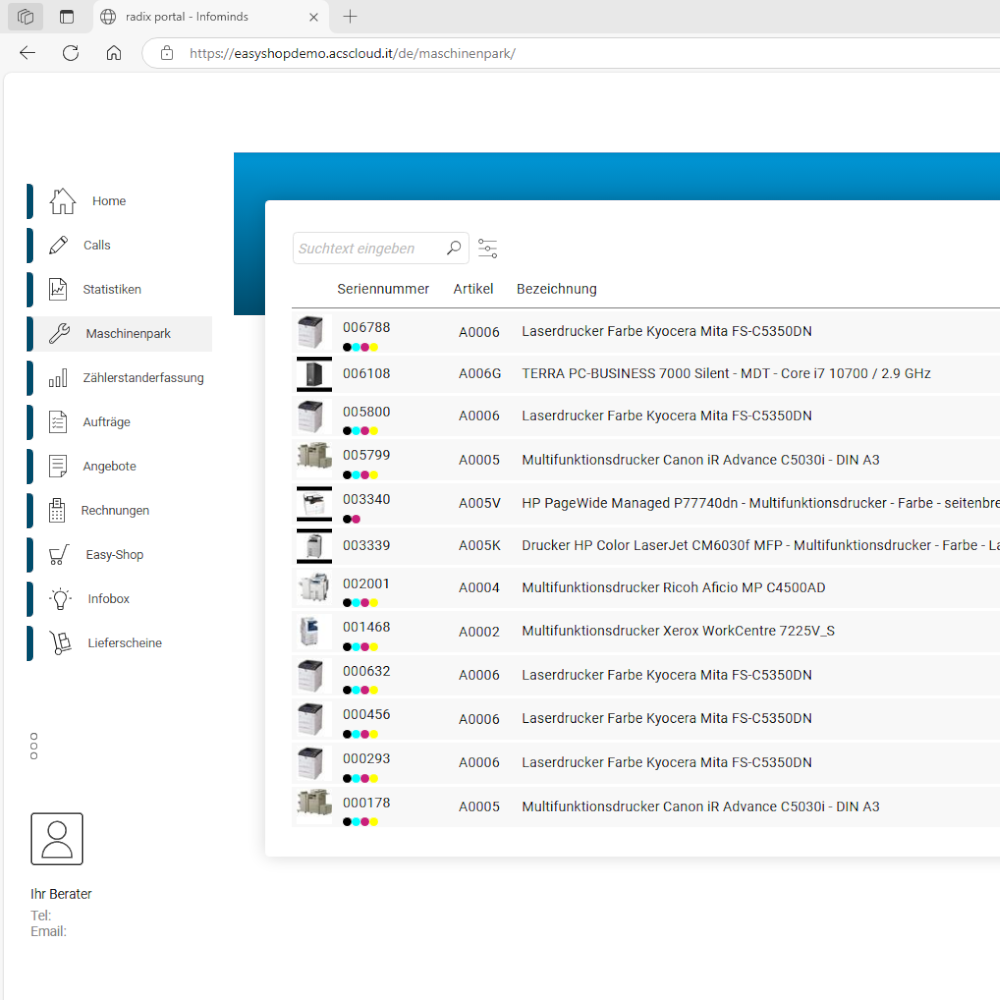Select serial number 003339
Screen dimensions: 1000x1000
pyautogui.click(x=367, y=545)
